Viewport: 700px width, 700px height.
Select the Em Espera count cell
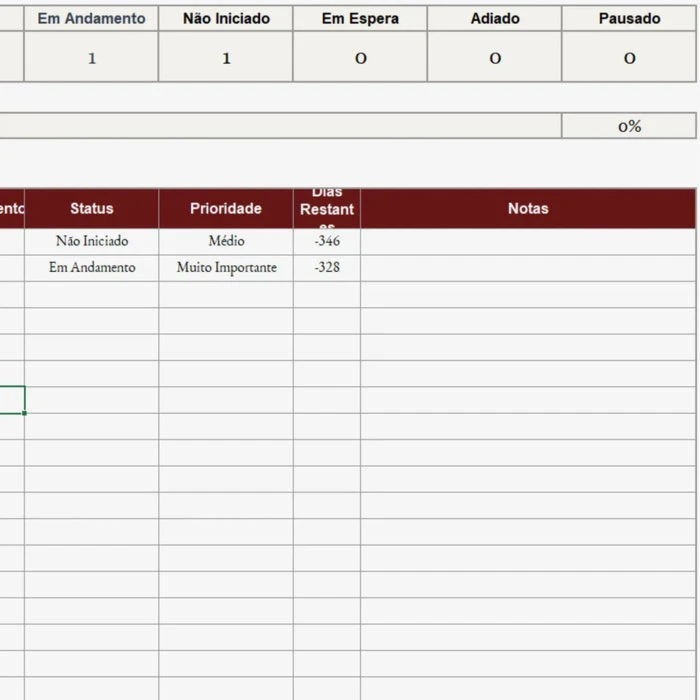tap(360, 57)
